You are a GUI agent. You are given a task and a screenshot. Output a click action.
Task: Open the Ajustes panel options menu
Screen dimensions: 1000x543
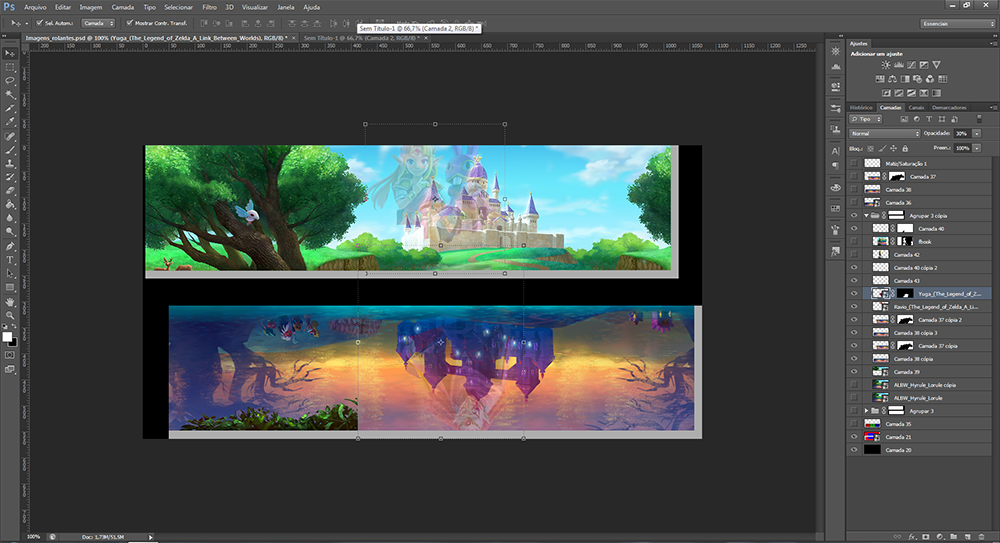click(992, 43)
